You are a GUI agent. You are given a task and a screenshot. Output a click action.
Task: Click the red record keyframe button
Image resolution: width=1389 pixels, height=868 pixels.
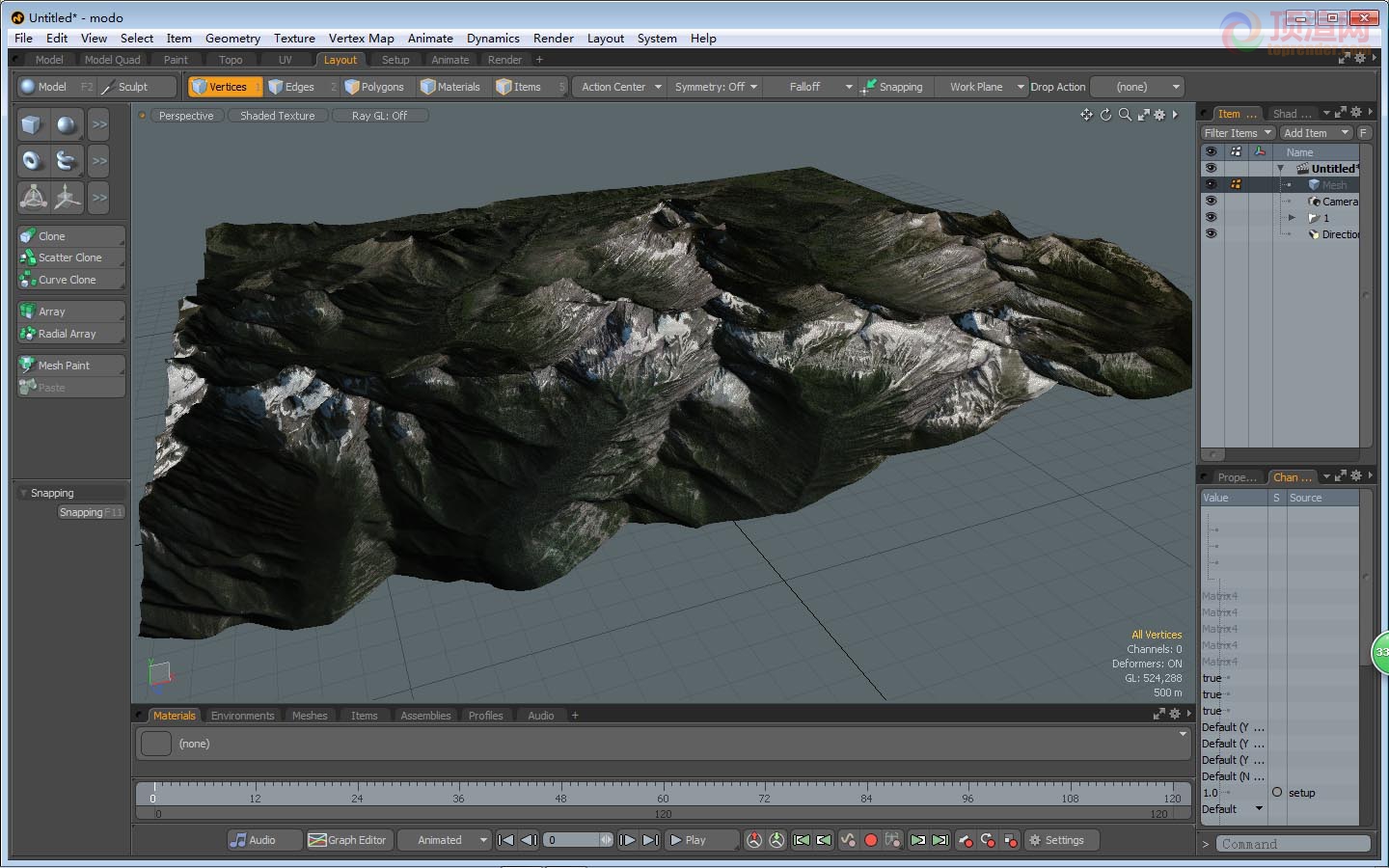[871, 840]
